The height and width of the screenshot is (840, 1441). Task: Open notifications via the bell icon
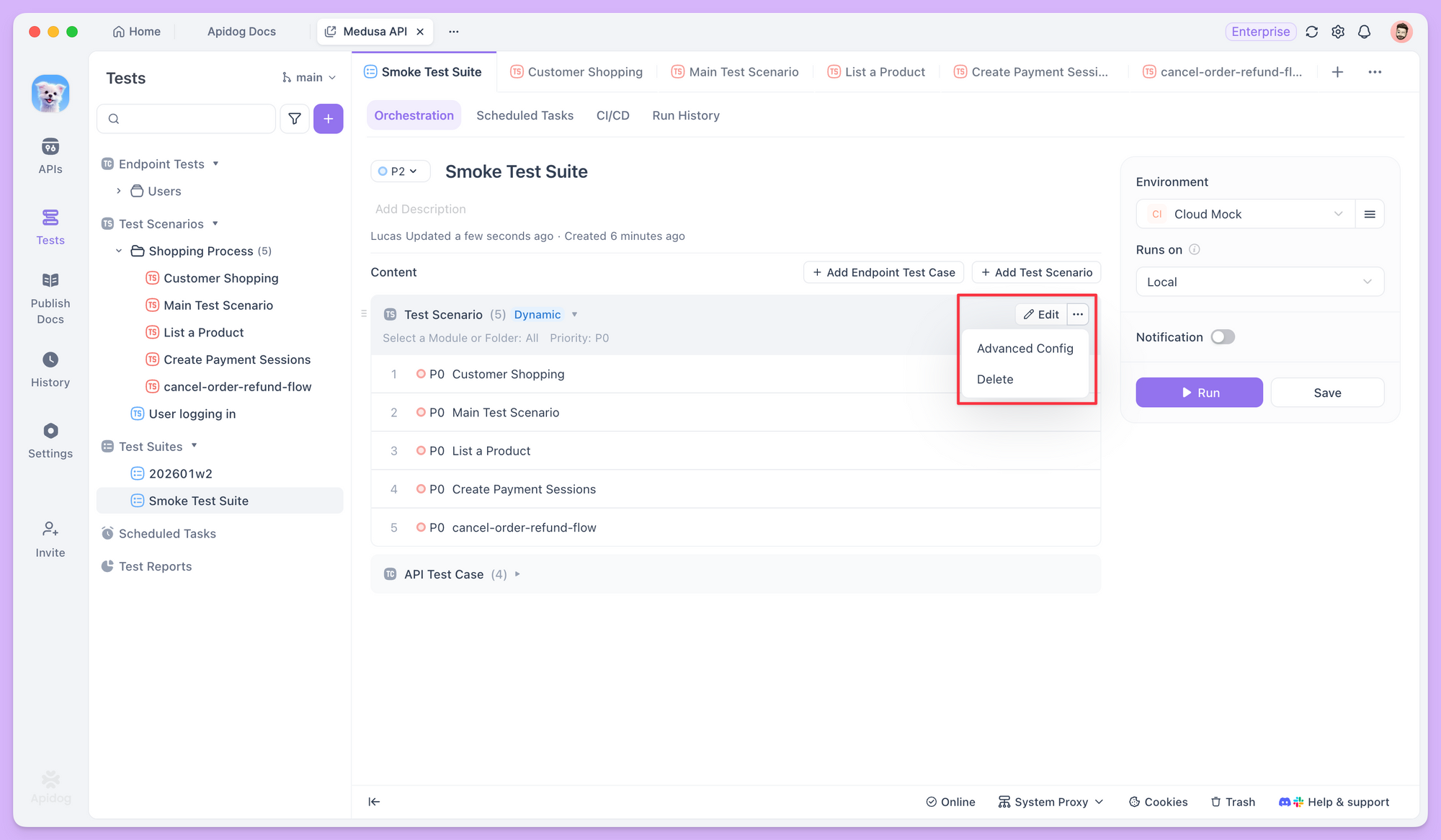(1364, 32)
